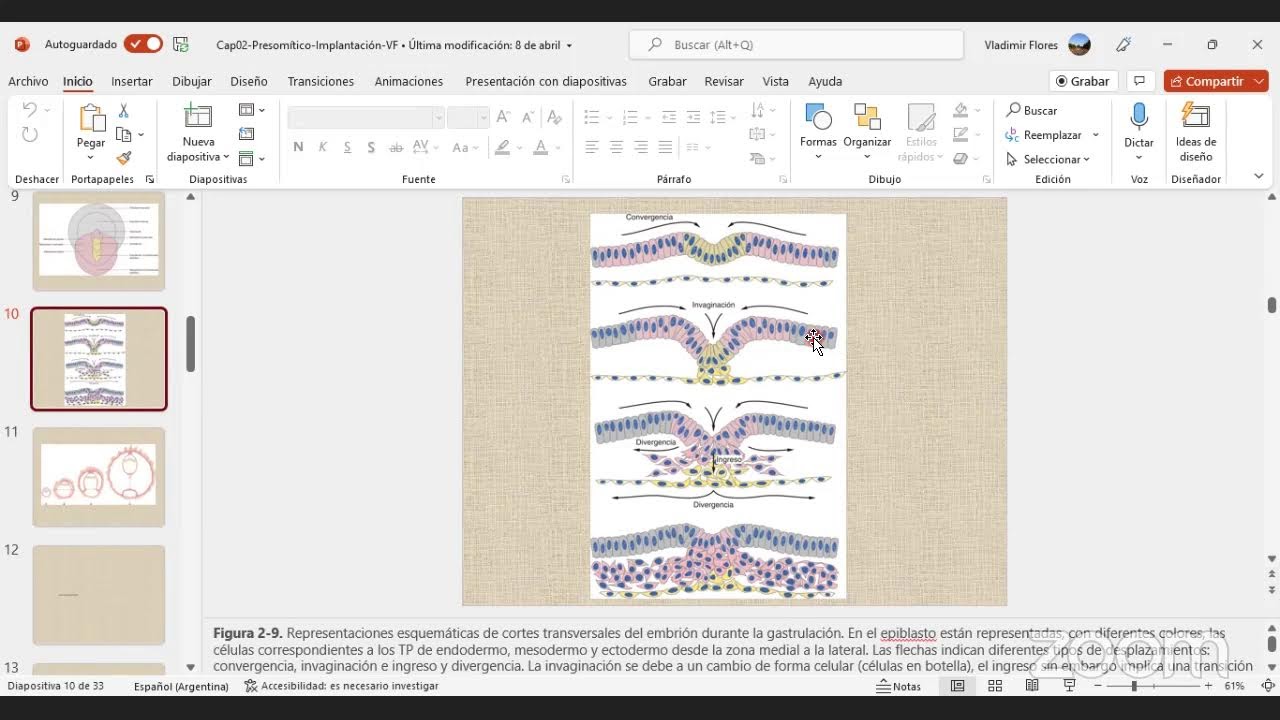Viewport: 1280px width, 720px height.
Task: Toggle bold N formatting
Action: 298,147
